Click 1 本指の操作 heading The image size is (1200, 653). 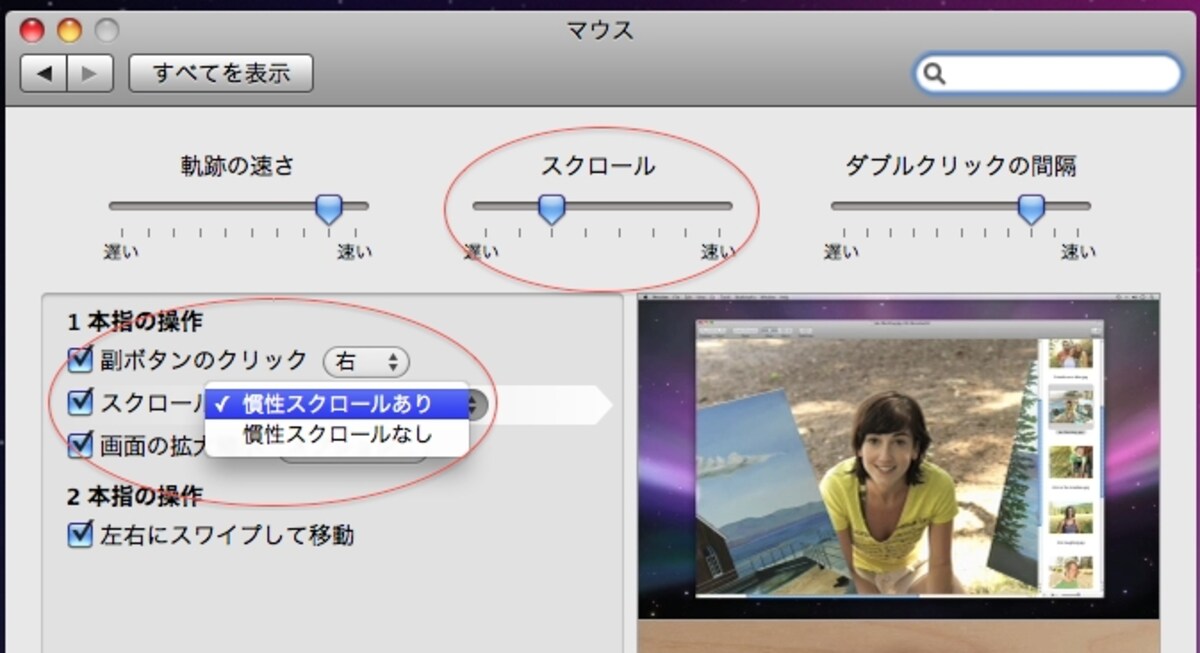coord(135,322)
